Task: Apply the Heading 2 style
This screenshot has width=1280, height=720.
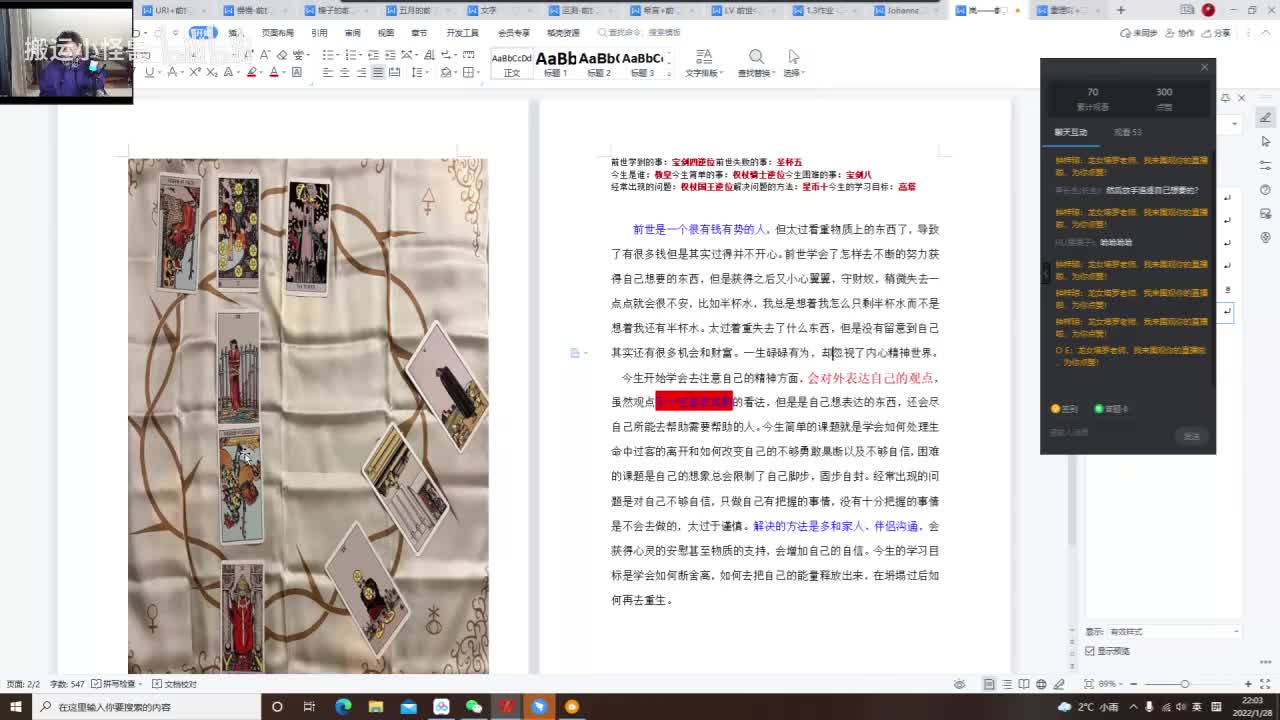Action: tap(598, 64)
